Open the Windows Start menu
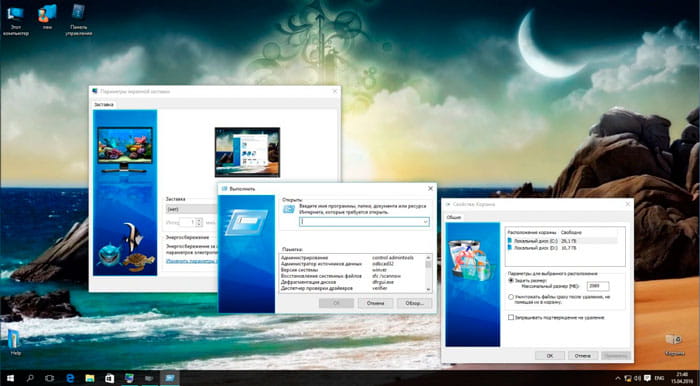Image resolution: width=700 pixels, height=386 pixels. coord(10,378)
